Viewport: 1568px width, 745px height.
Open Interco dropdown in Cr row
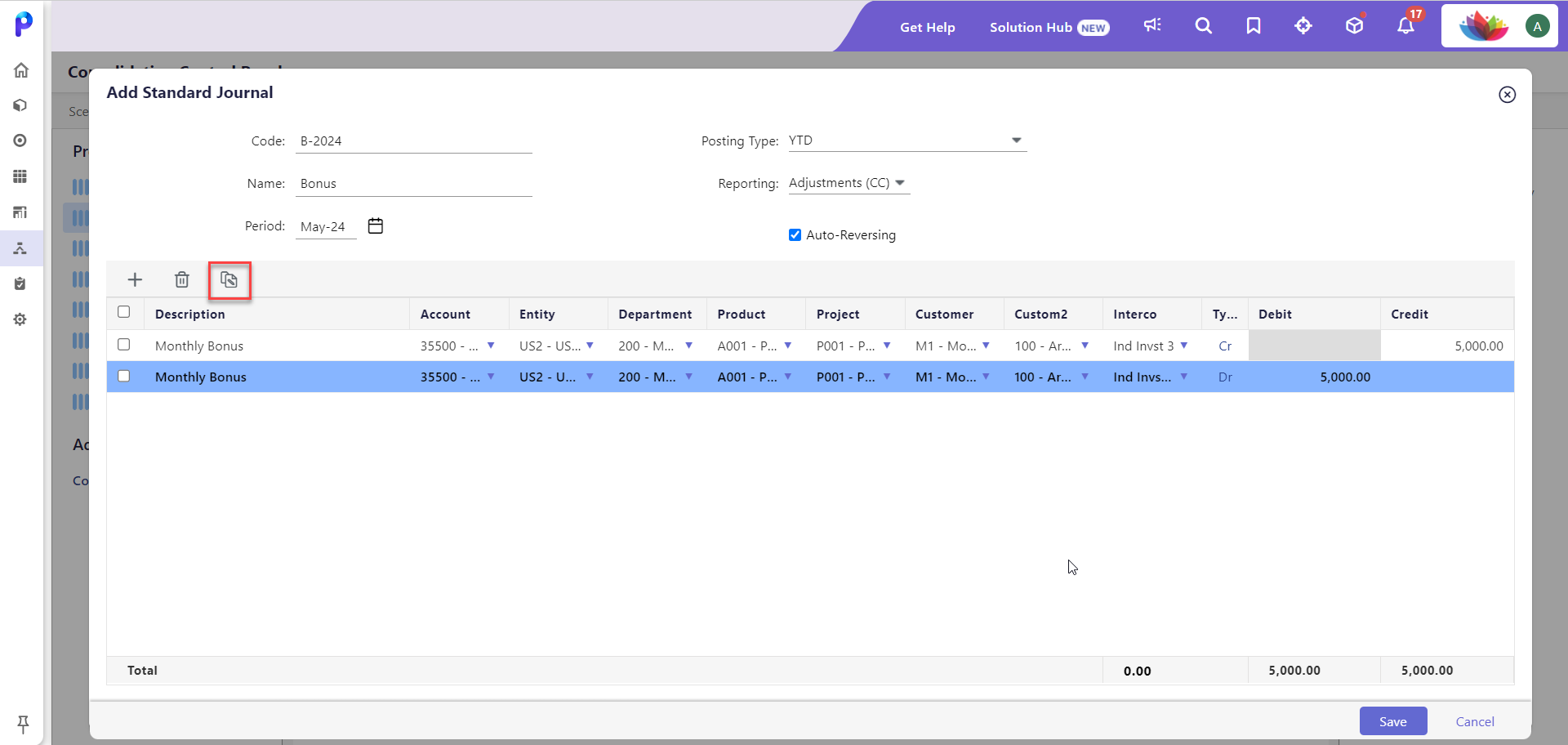click(x=1183, y=346)
